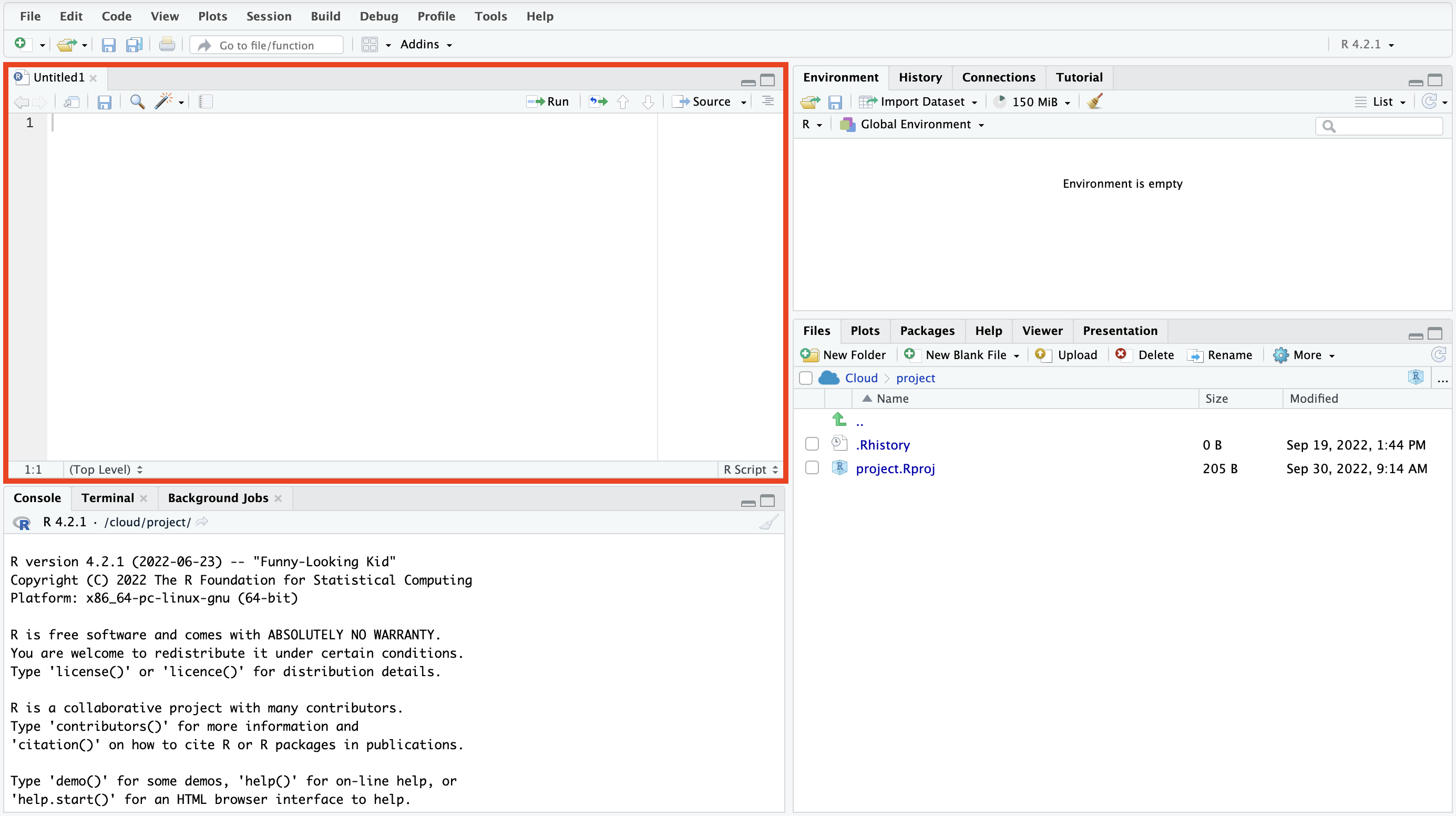Clear all objects from the workspace
The height and width of the screenshot is (816, 1456).
(1094, 102)
